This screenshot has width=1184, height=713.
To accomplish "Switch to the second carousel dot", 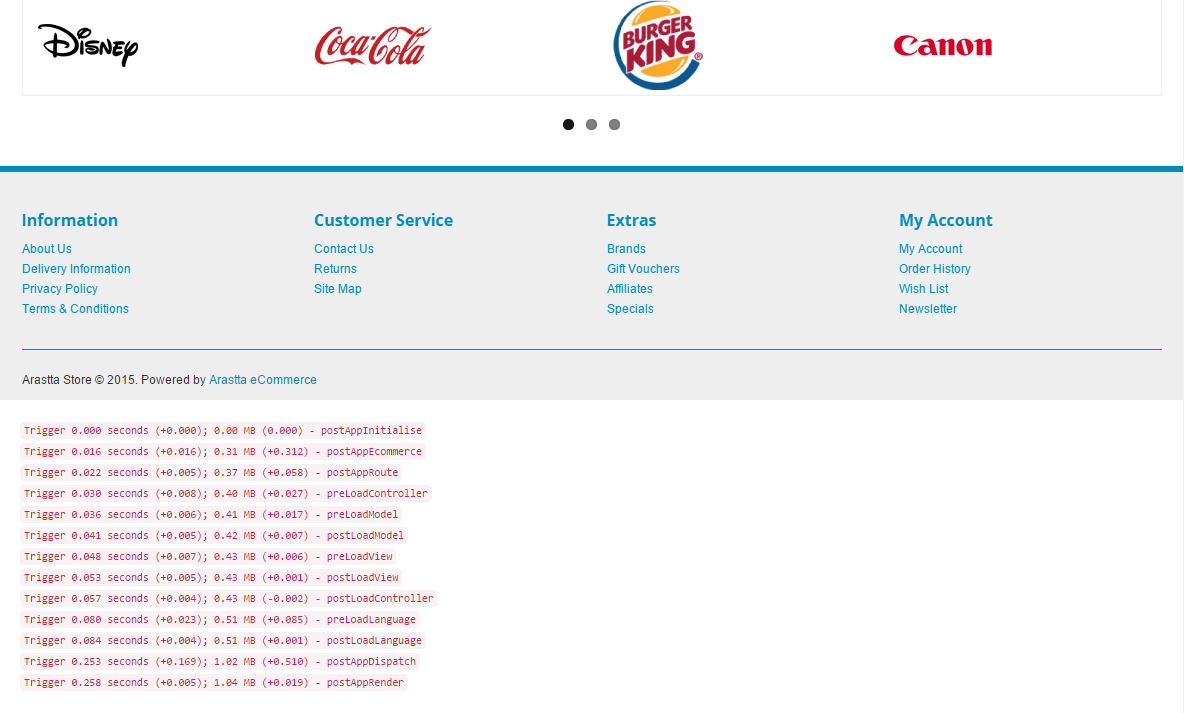I will pos(591,125).
